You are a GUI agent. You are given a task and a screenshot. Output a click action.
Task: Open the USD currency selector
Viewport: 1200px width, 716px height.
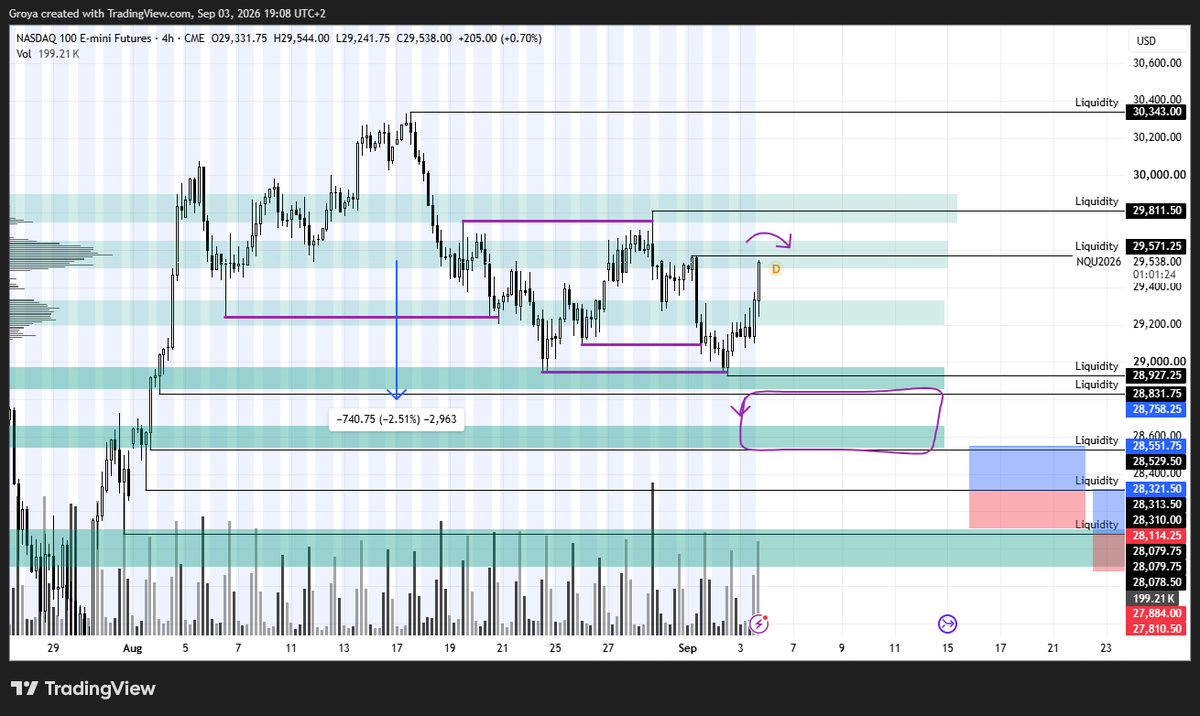pyautogui.click(x=1146, y=42)
